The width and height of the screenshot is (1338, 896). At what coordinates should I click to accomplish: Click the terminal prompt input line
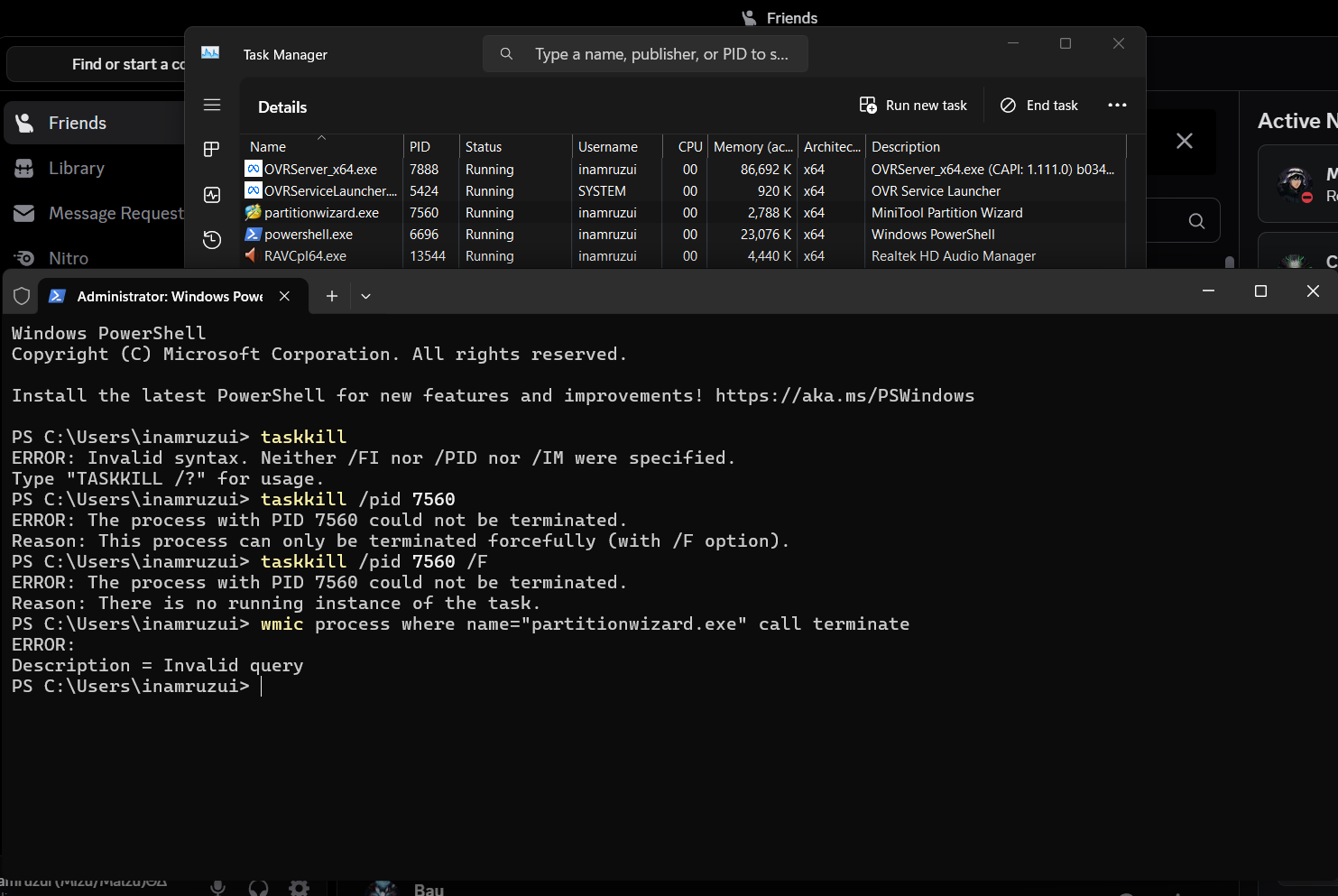(x=668, y=687)
